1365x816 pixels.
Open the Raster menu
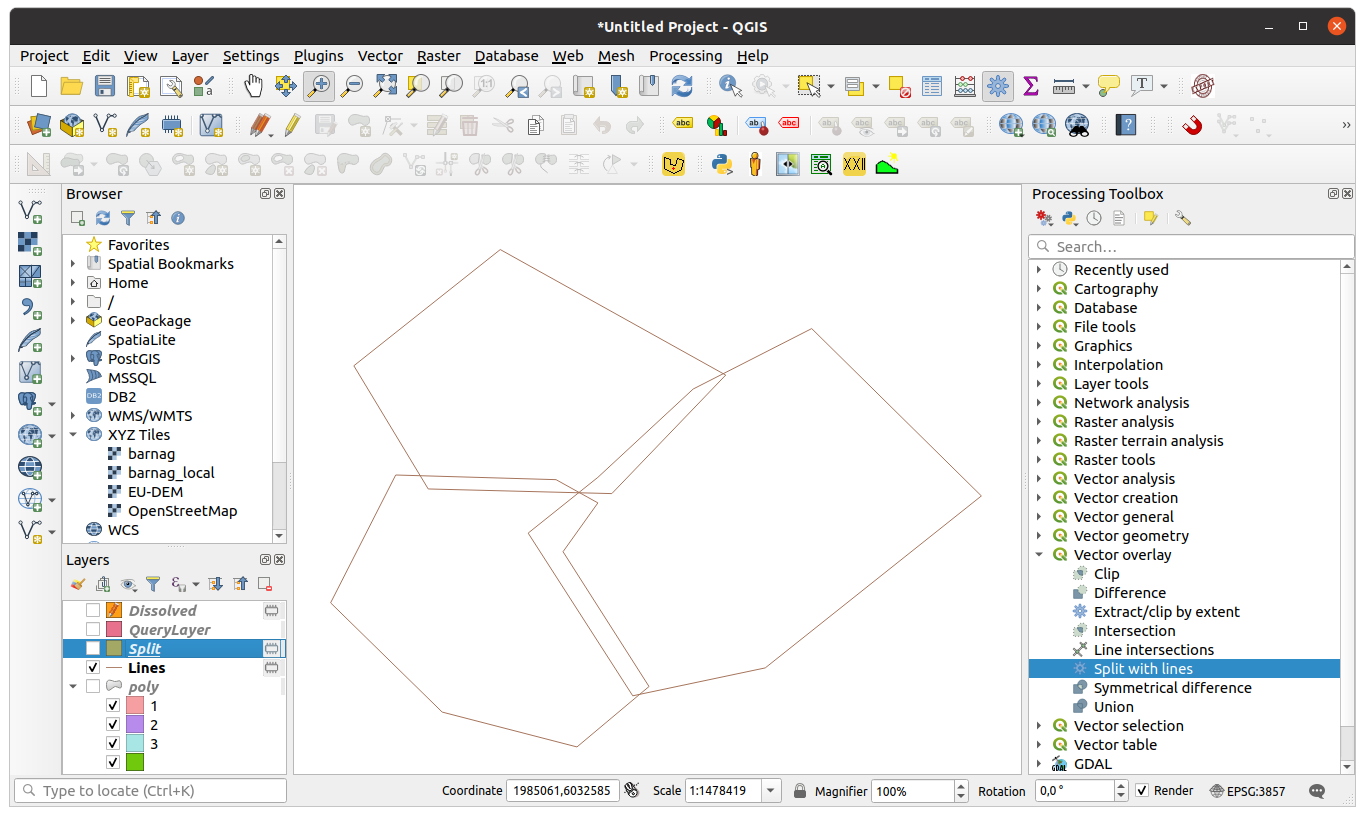click(x=439, y=56)
